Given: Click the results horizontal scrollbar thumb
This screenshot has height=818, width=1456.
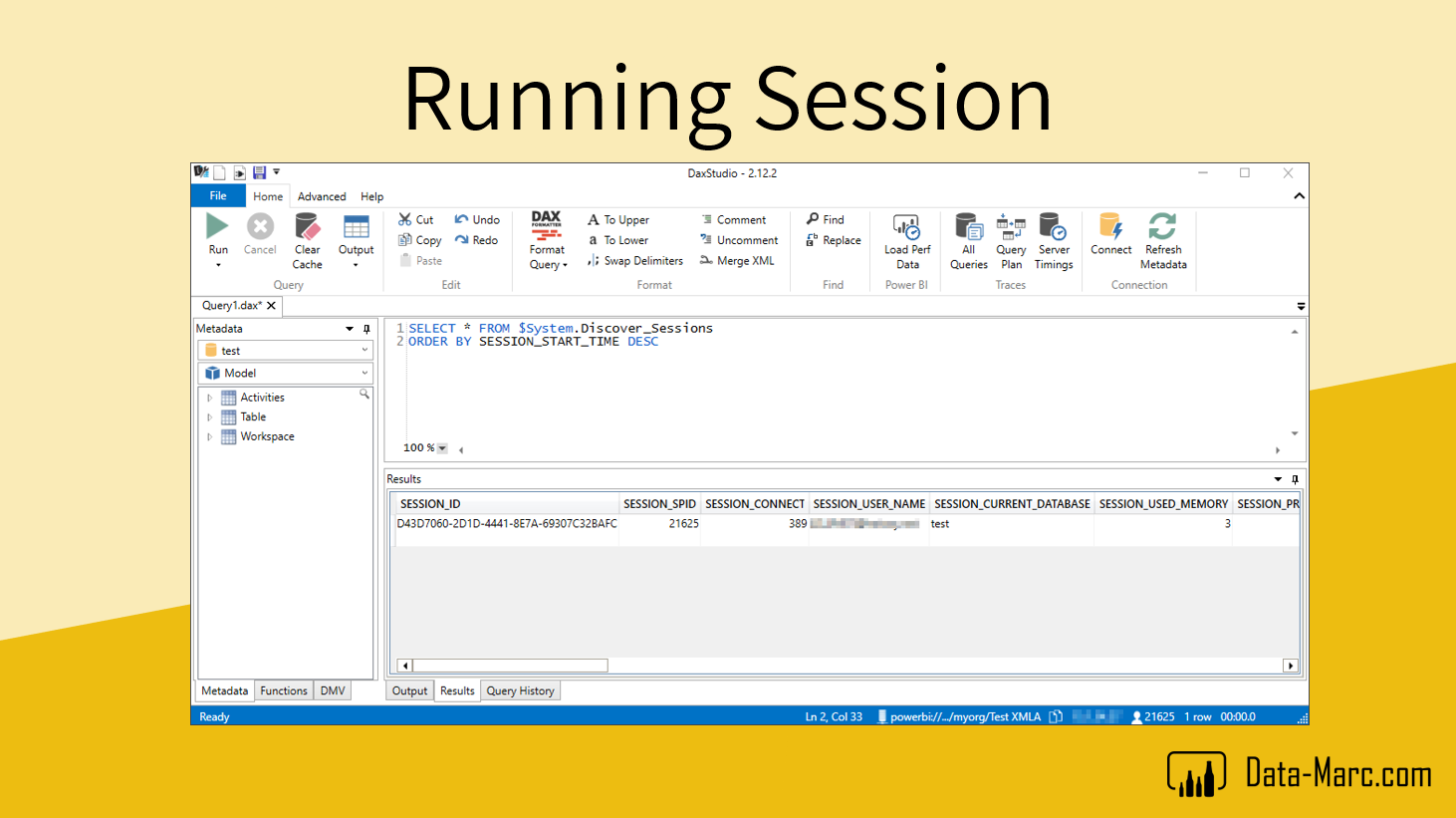Looking at the screenshot, I should pos(510,666).
